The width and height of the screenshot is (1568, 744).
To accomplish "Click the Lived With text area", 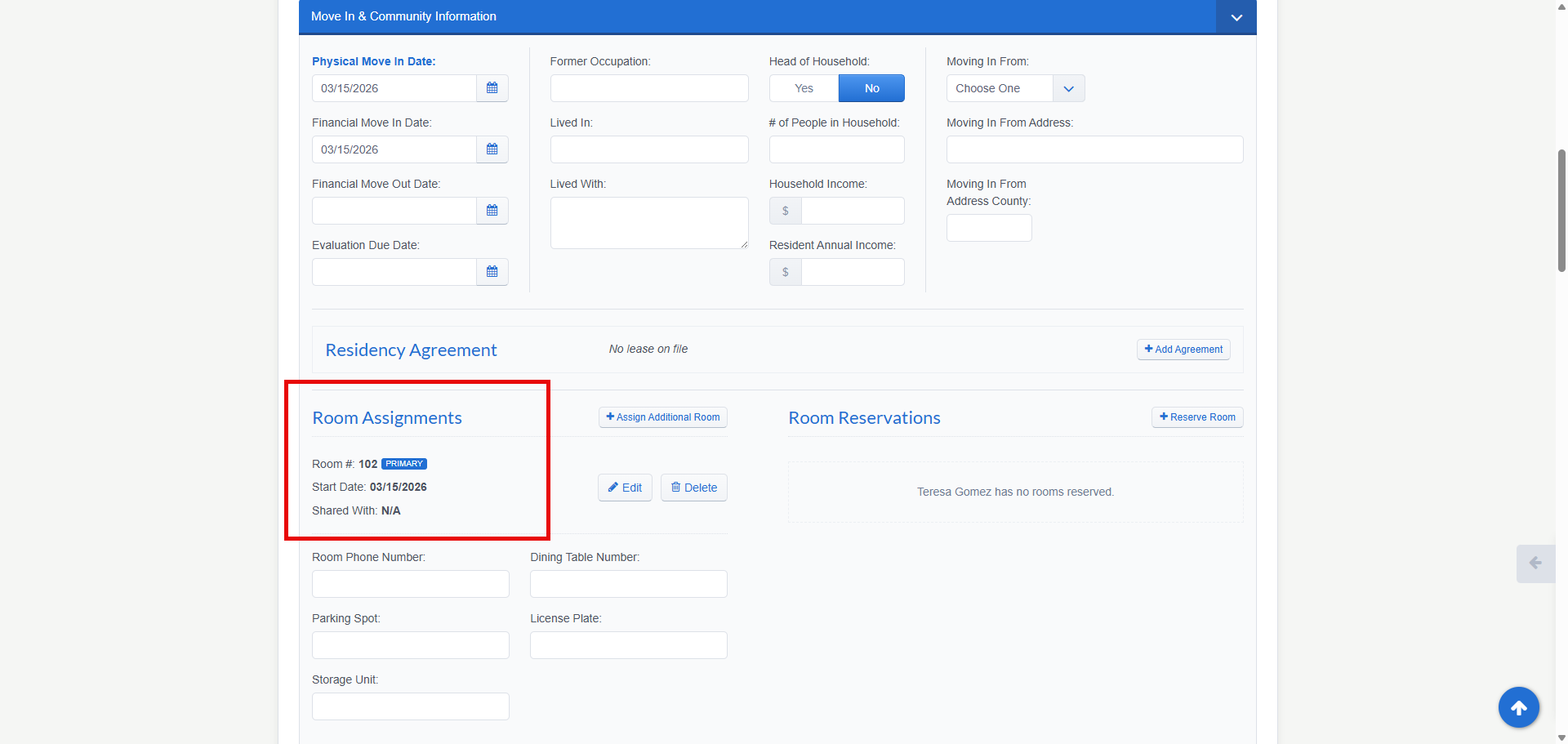I will (x=649, y=223).
